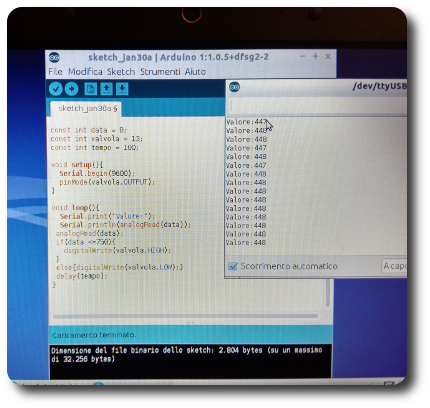430x408 pixels.
Task: Click the editor vertical scrollbar
Action: [x=328, y=293]
